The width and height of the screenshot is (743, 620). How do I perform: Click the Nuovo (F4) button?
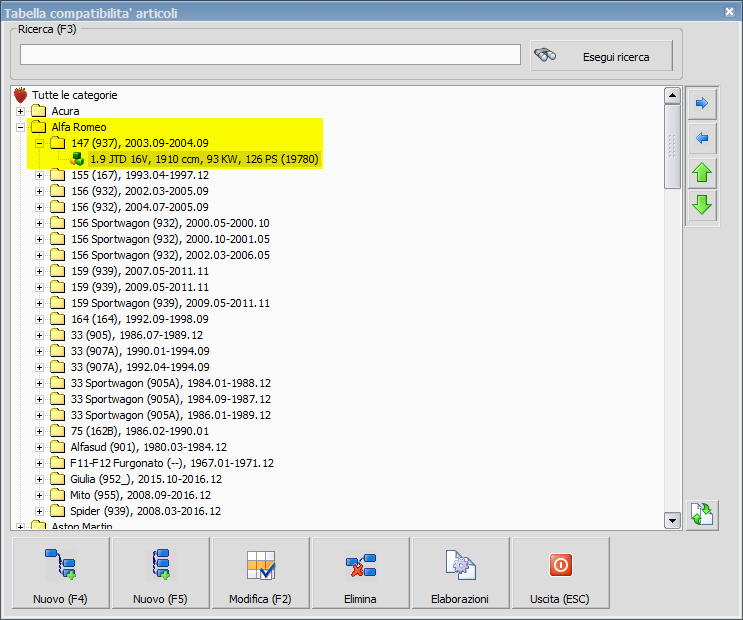pos(61,573)
